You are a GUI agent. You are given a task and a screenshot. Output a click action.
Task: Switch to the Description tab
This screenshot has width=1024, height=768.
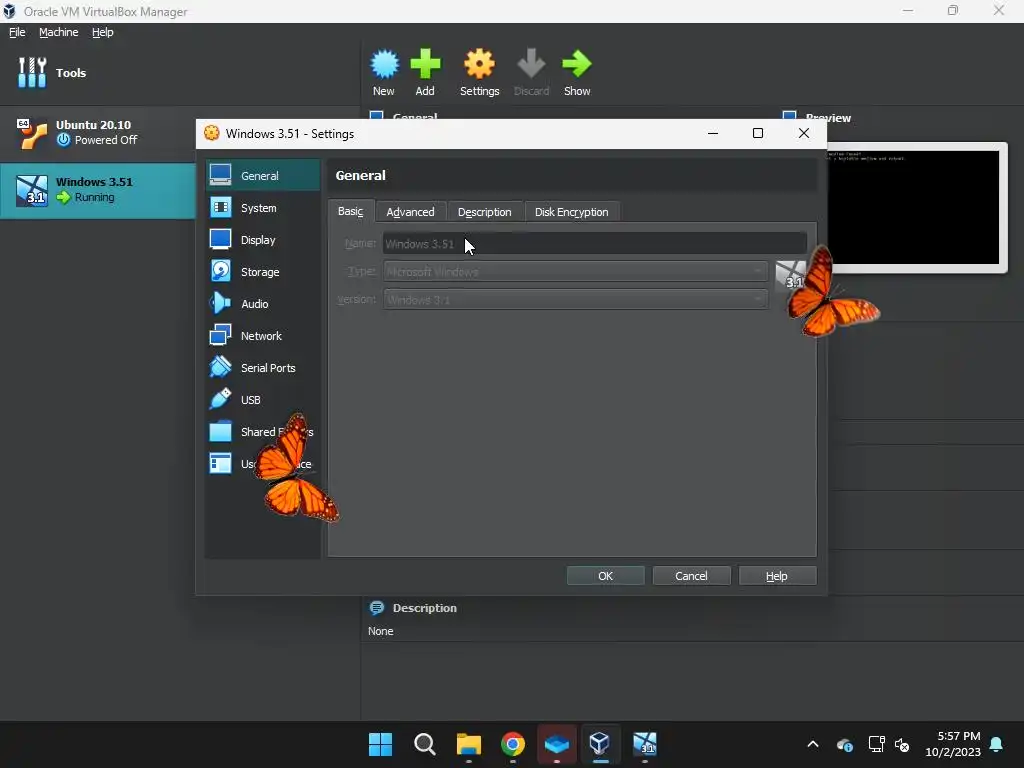(485, 212)
